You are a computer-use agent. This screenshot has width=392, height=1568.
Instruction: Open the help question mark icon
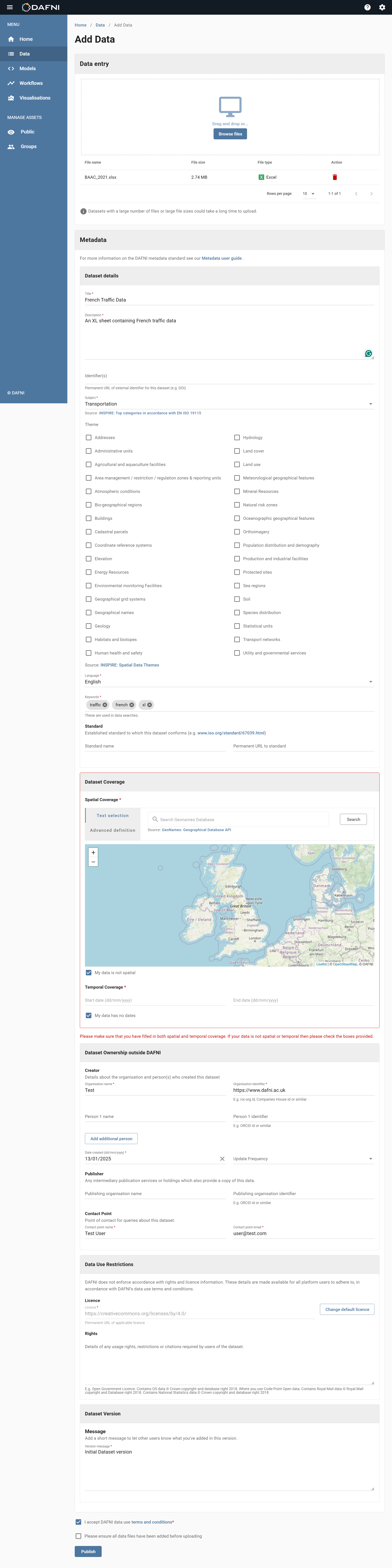(x=367, y=7)
